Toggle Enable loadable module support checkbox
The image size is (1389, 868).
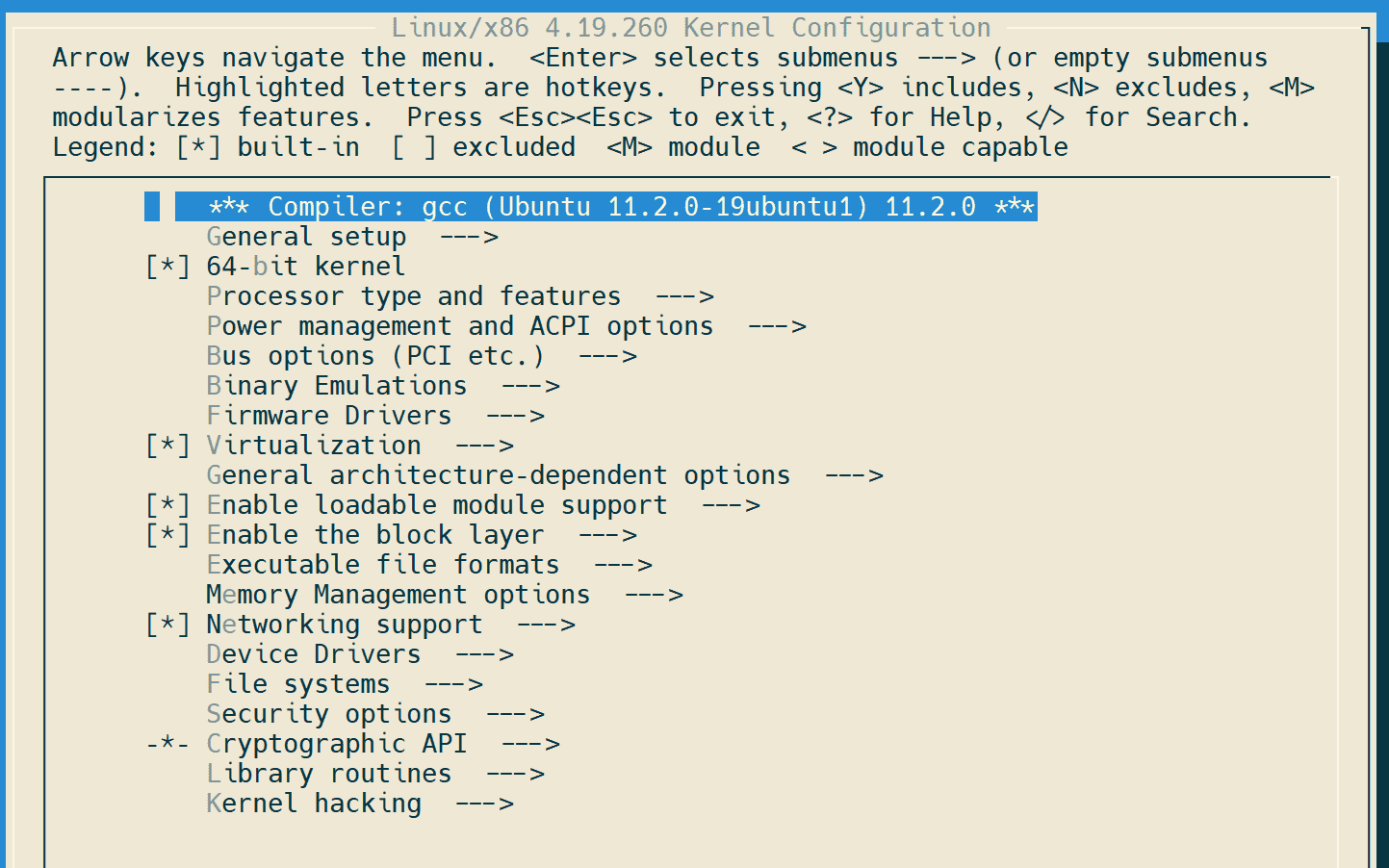167,505
